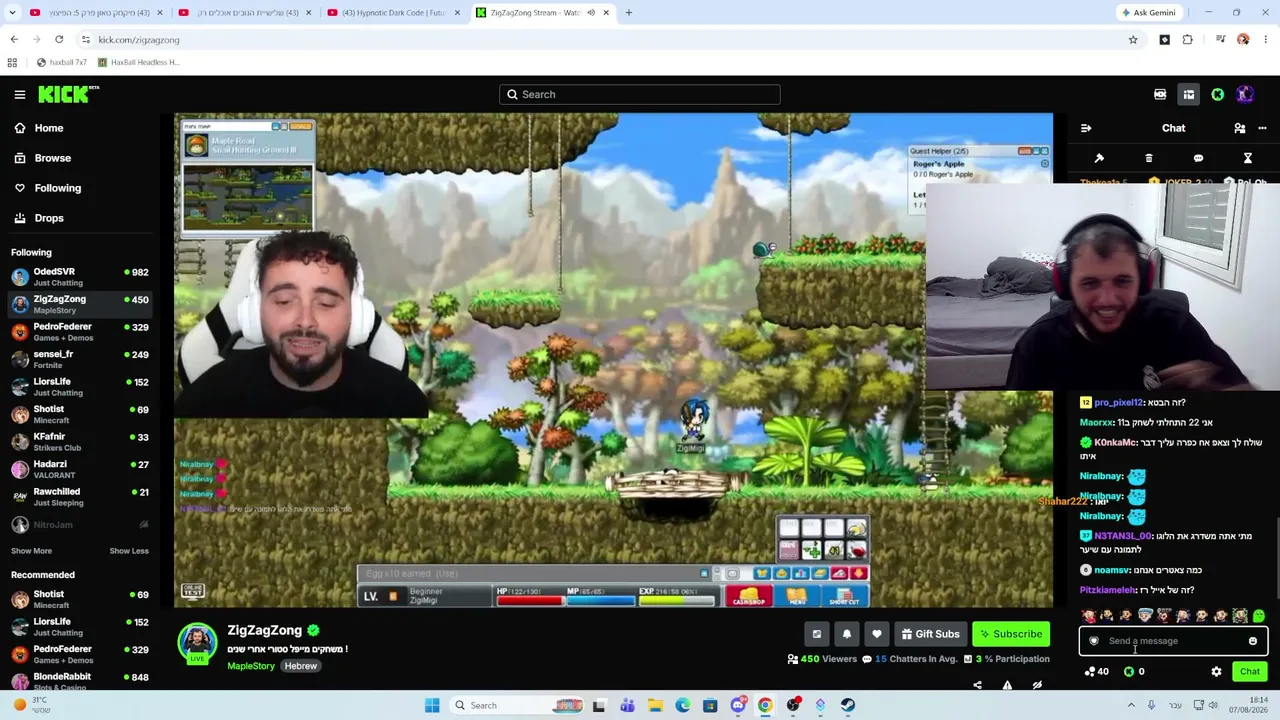Open Hadarzi VALORANT channel

pos(80,469)
